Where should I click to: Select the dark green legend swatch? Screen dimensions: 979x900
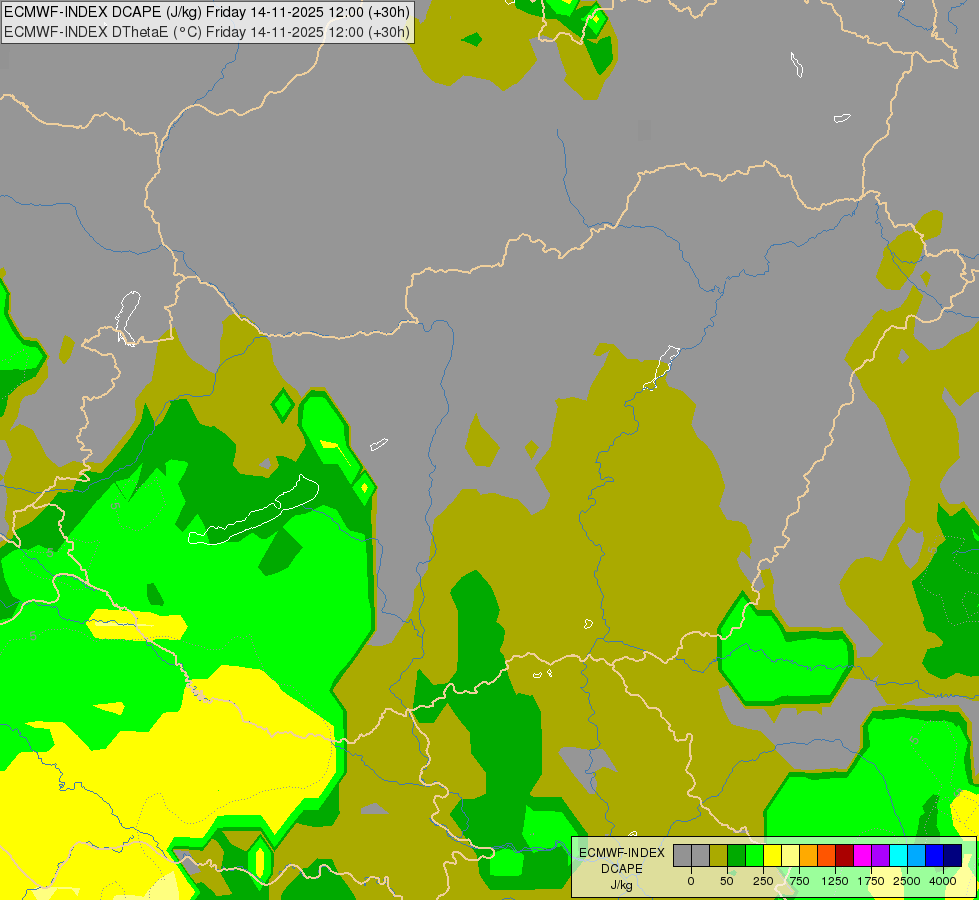click(737, 855)
